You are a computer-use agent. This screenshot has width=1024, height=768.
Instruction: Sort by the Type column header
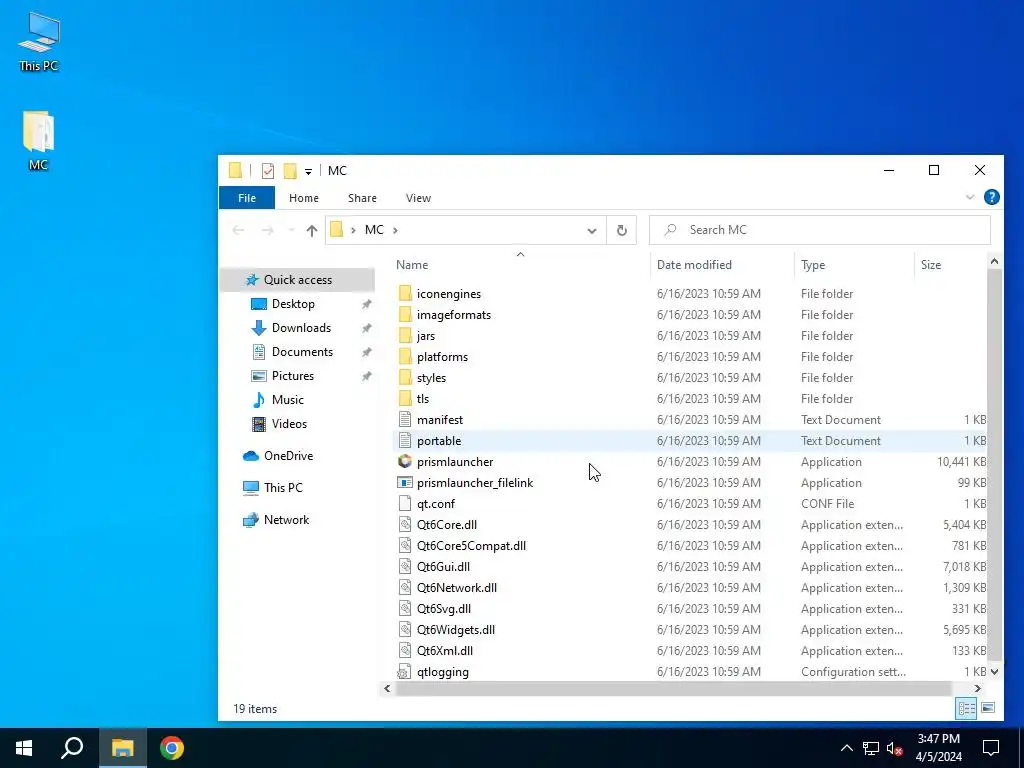tap(813, 264)
